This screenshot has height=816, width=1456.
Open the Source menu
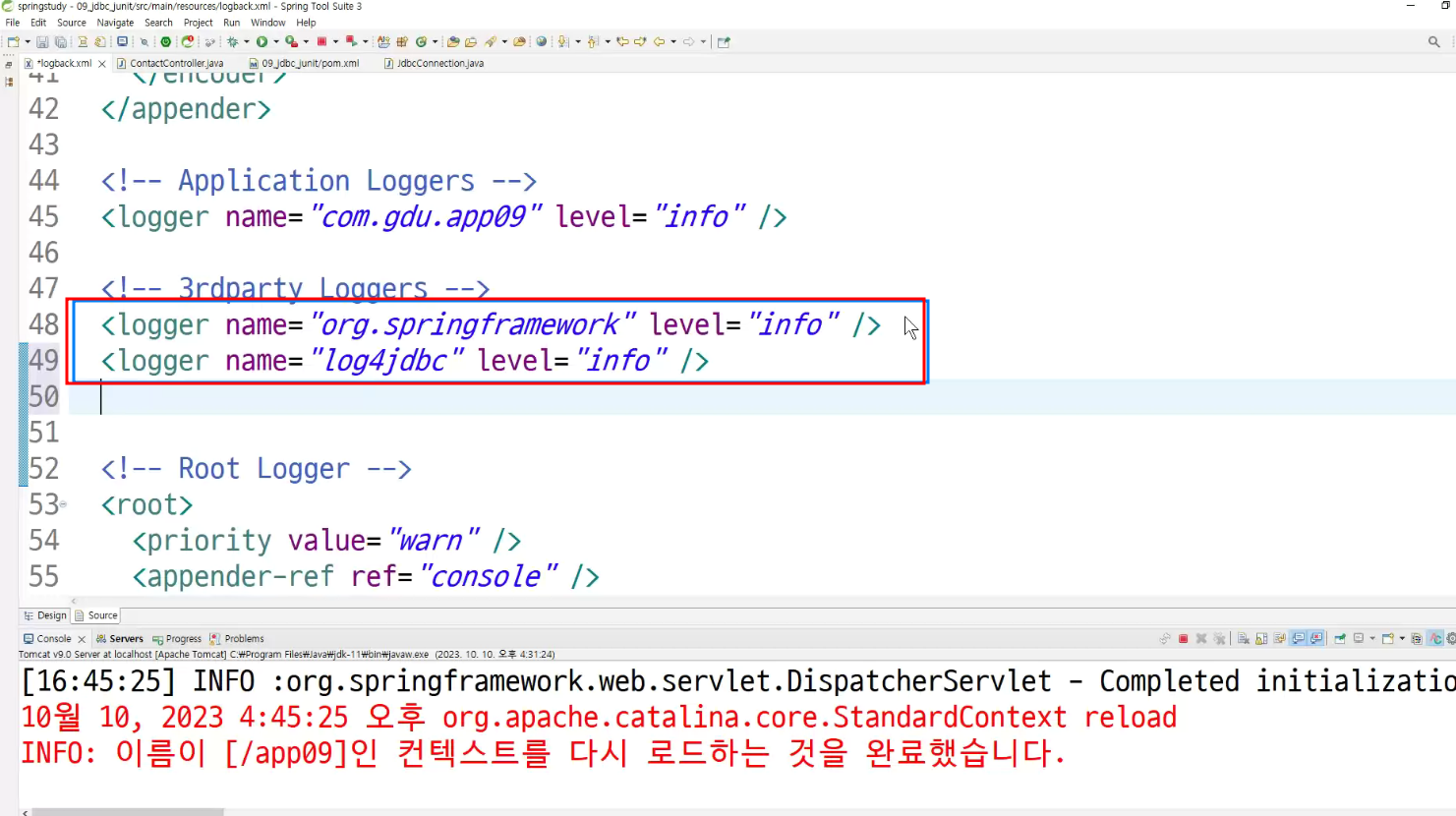click(x=72, y=23)
